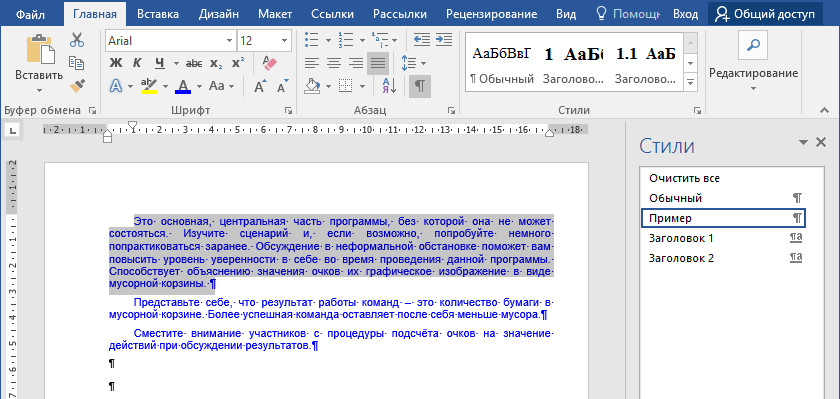This screenshot has width=840, height=399.
Task: Click the Sort A-Я icon
Action: [x=389, y=86]
